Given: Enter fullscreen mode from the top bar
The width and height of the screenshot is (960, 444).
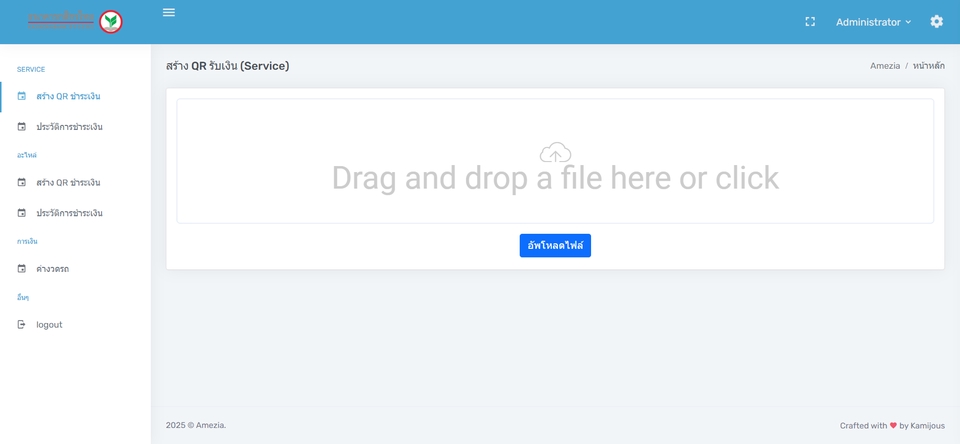Looking at the screenshot, I should [x=810, y=22].
